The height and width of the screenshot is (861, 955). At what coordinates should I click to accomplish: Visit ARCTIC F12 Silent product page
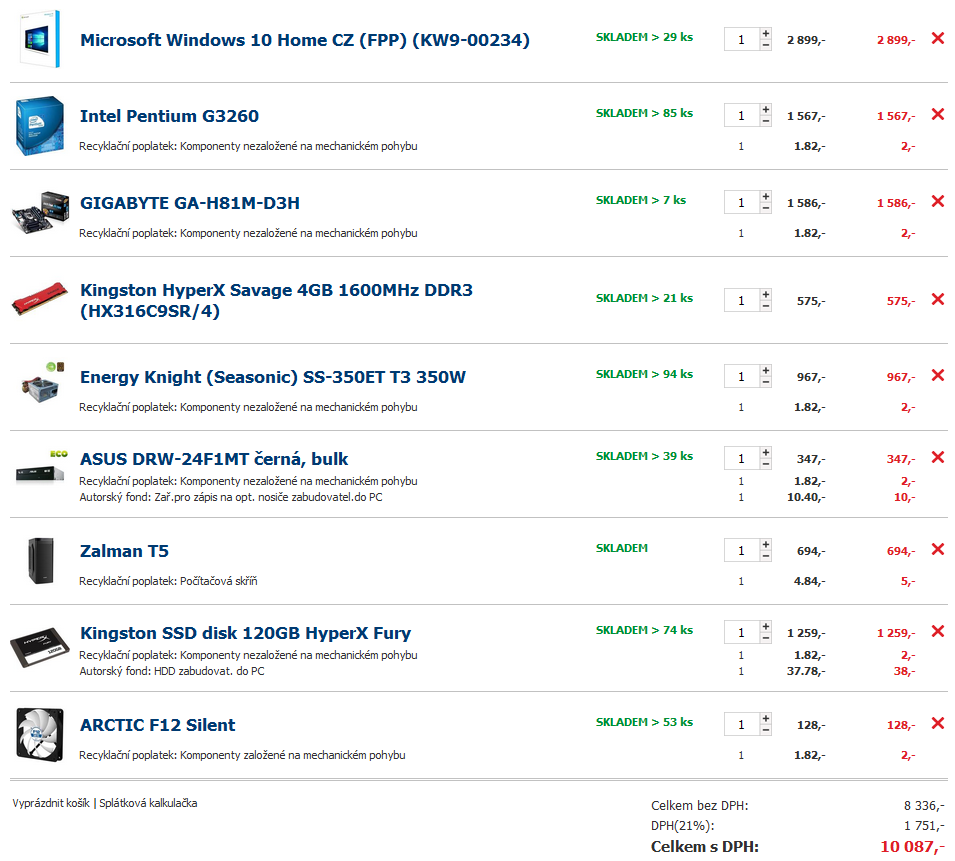point(158,725)
